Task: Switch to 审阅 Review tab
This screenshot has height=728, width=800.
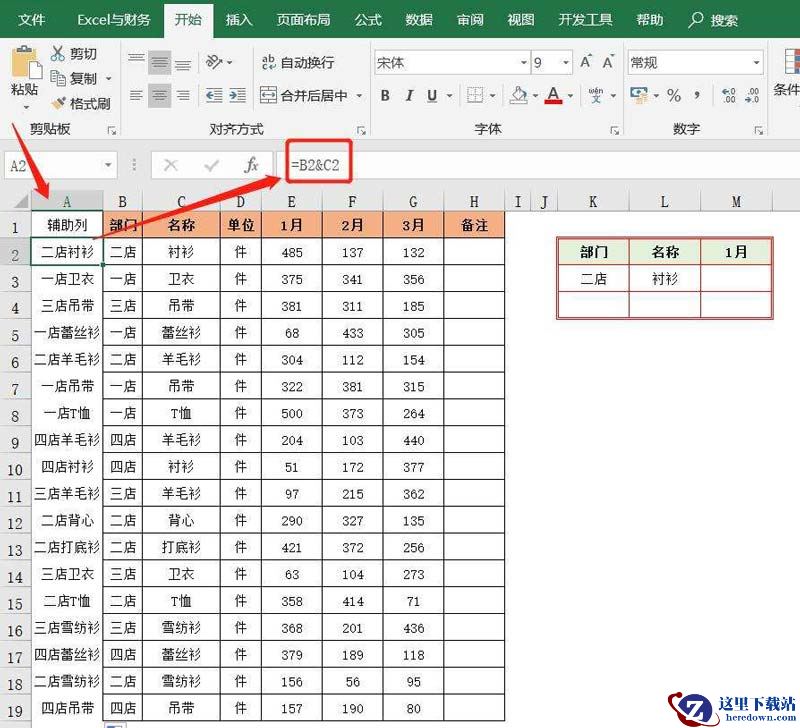Action: 470,20
